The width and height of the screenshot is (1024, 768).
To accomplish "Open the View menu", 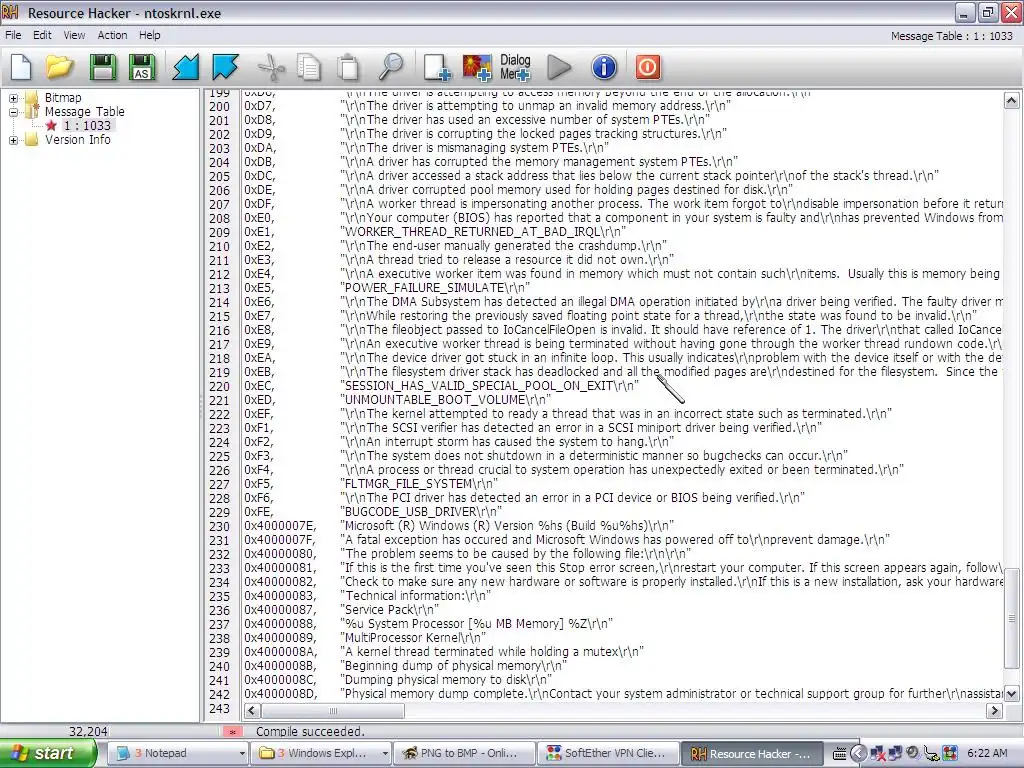I will click(74, 35).
